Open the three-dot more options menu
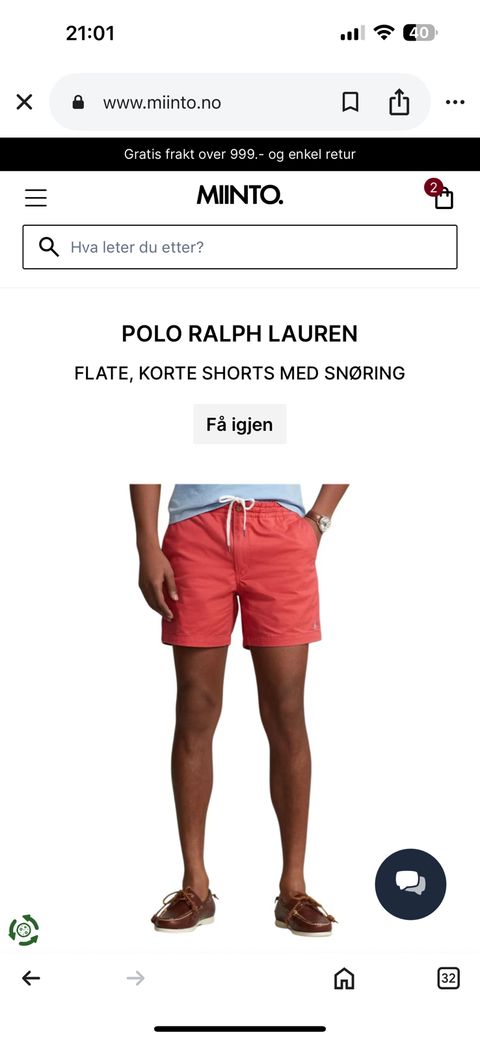 [455, 102]
